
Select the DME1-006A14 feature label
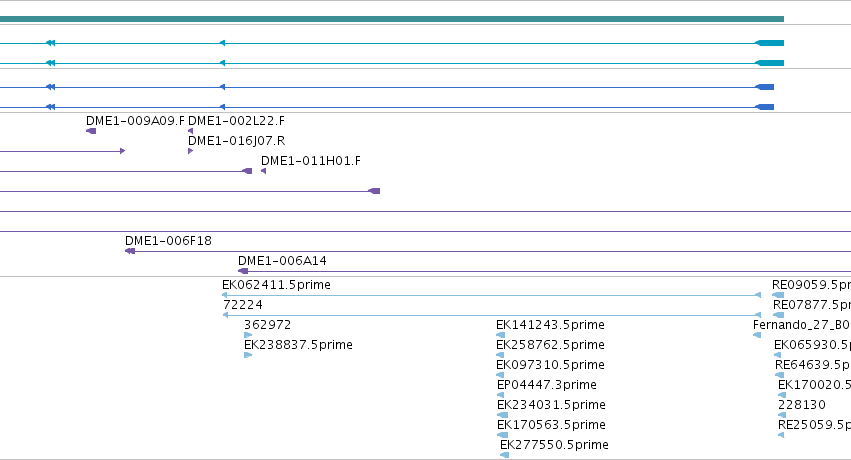pos(282,261)
